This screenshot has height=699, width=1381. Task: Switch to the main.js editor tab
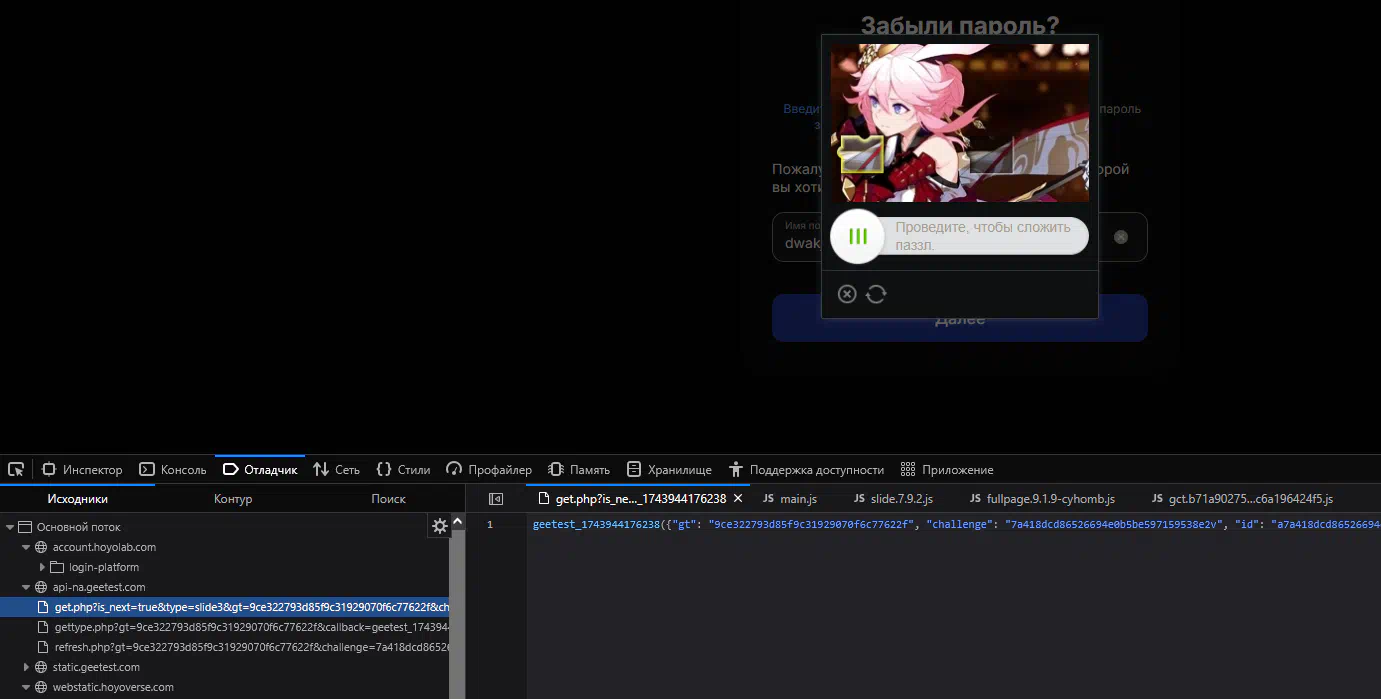(x=790, y=498)
